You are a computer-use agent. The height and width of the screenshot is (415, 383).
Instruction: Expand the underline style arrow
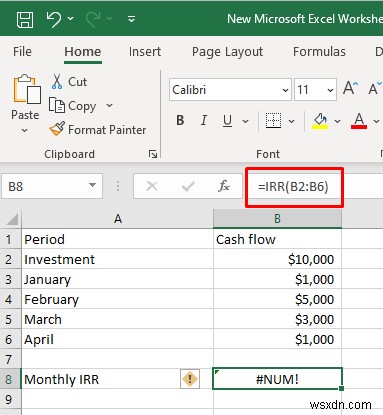[x=246, y=121]
